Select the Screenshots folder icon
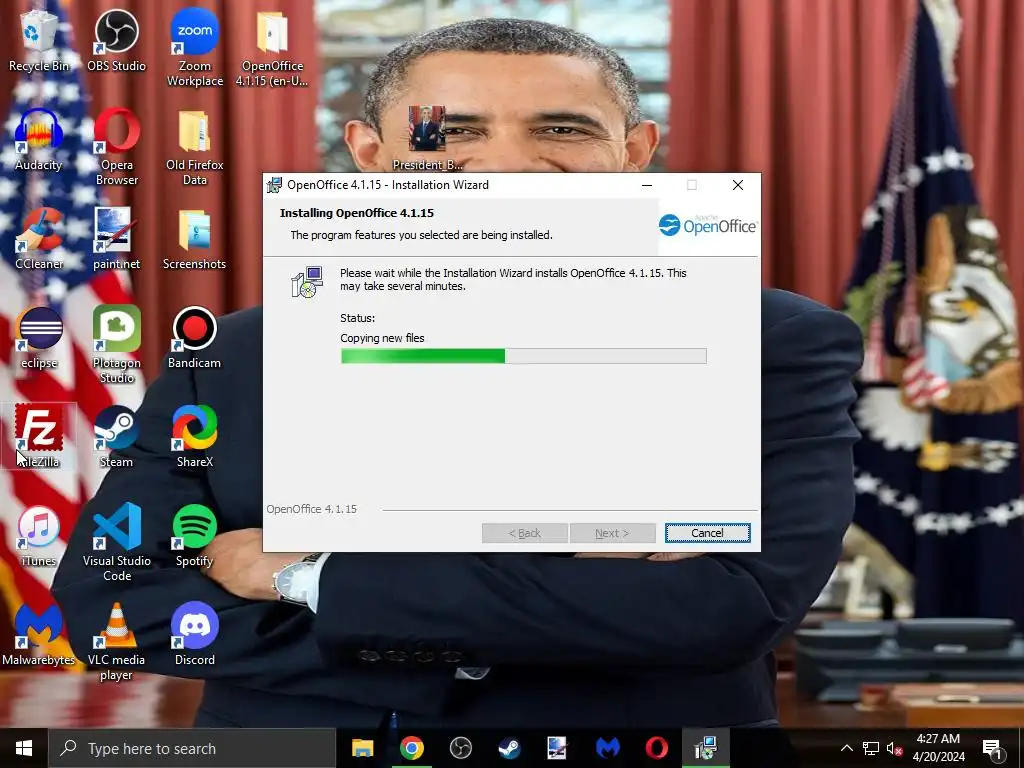 tap(195, 238)
